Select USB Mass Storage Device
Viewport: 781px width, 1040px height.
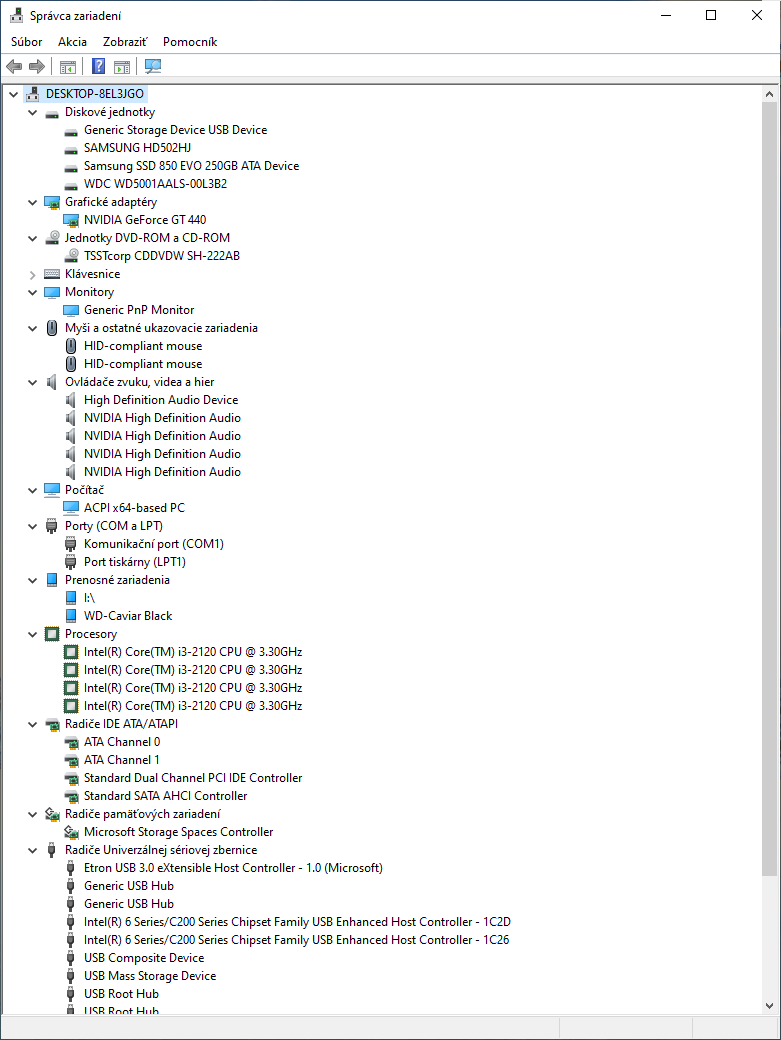tap(150, 976)
